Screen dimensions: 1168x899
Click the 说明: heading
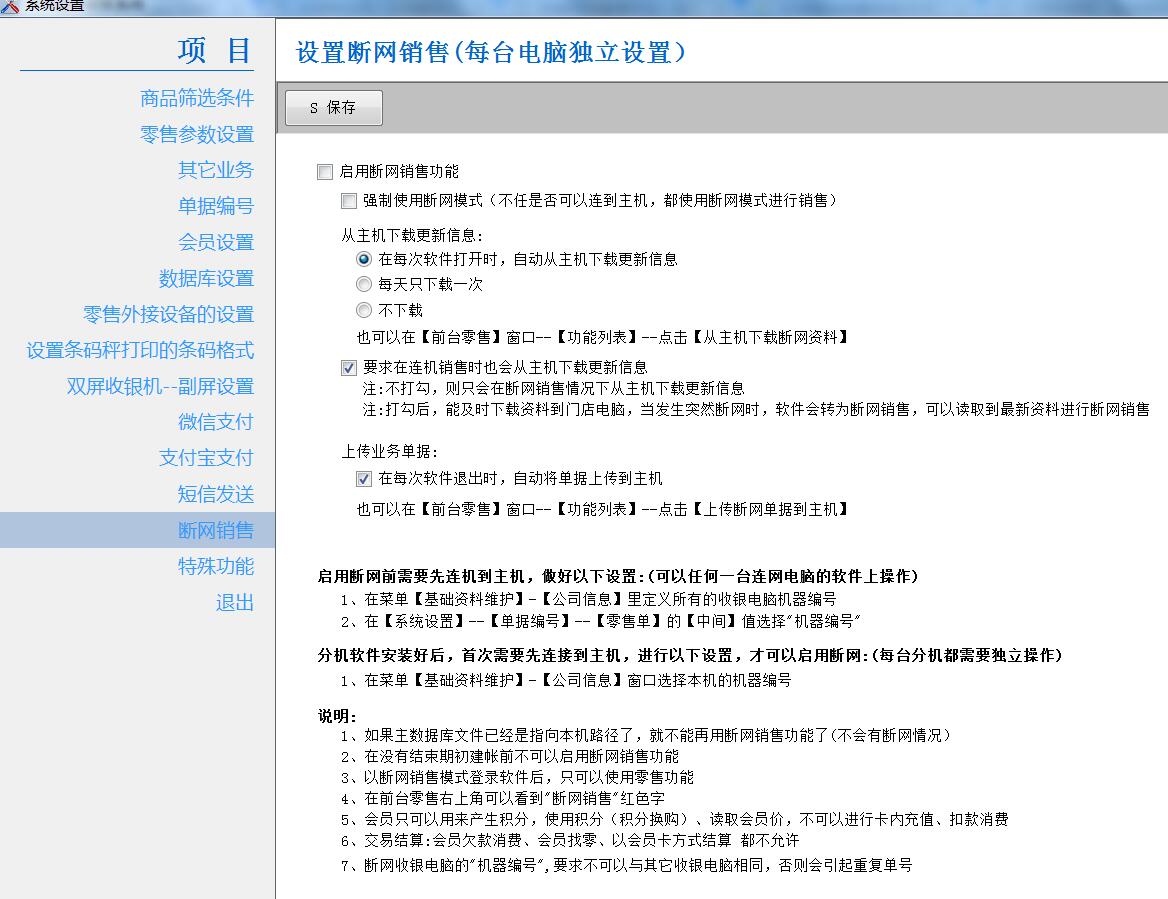tap(337, 716)
